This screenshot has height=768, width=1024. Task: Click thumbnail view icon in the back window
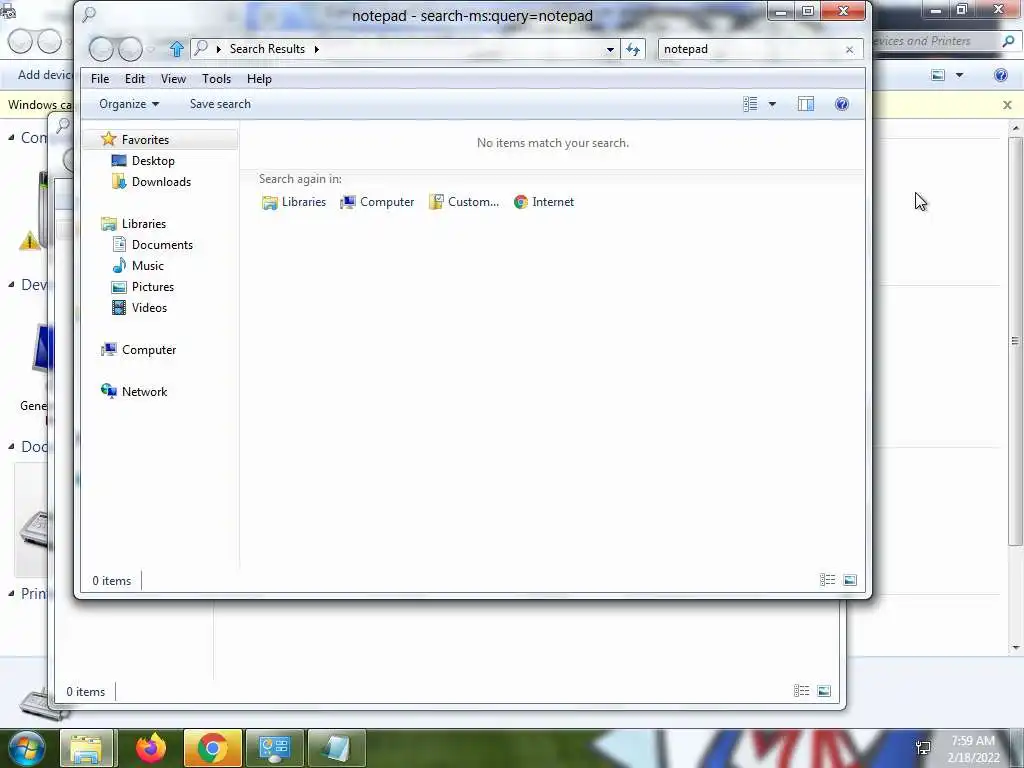coord(824,690)
